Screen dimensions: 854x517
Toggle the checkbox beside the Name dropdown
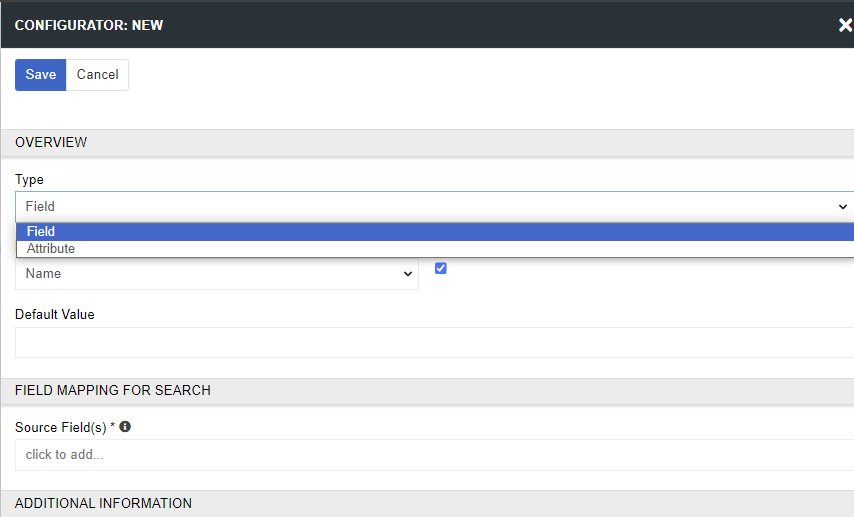pyautogui.click(x=440, y=269)
